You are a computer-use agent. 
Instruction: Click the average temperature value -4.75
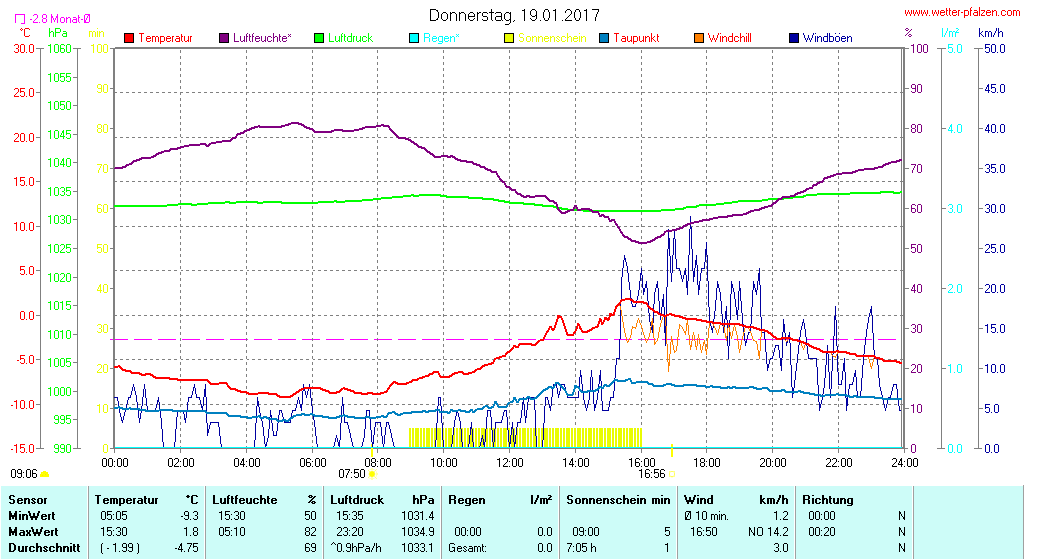(186, 548)
